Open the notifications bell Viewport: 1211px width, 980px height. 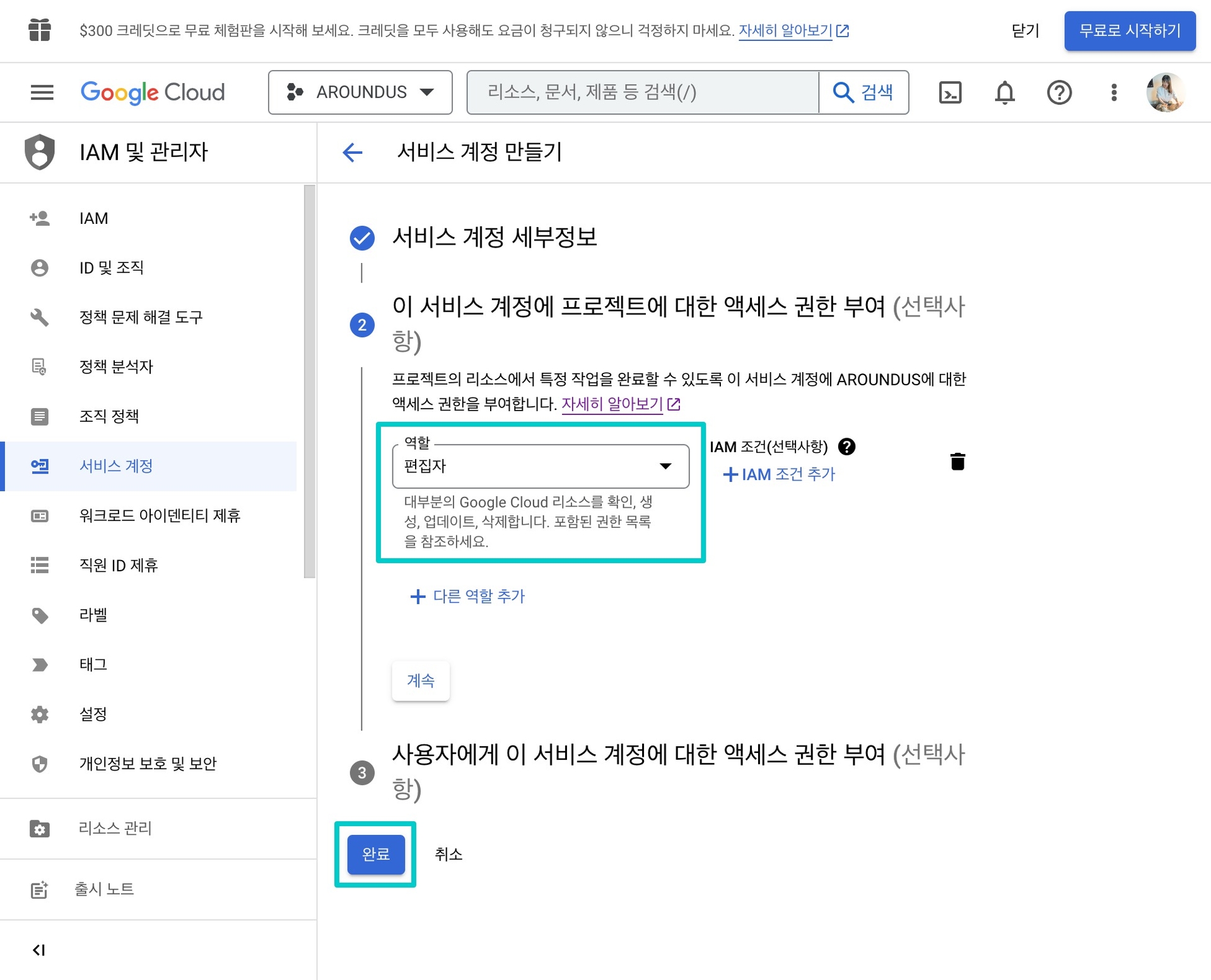pos(1005,93)
